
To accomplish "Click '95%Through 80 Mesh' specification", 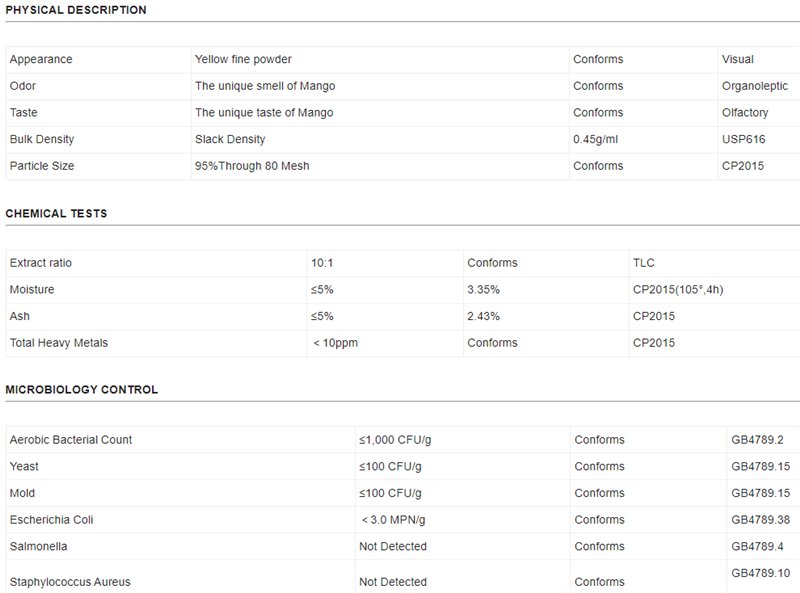I will tap(252, 166).
